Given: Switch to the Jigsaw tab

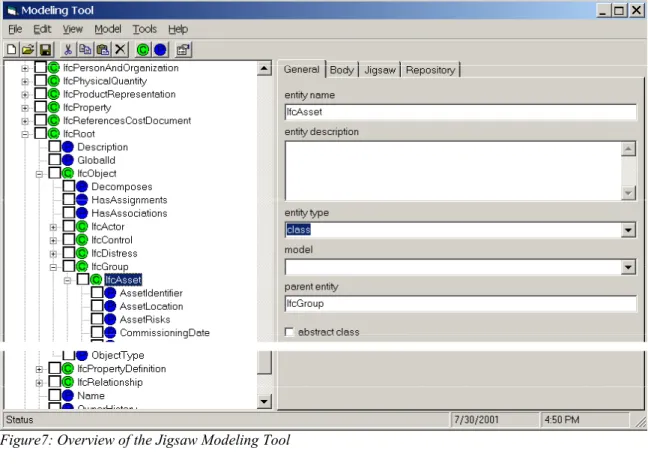Looking at the screenshot, I should [x=380, y=70].
